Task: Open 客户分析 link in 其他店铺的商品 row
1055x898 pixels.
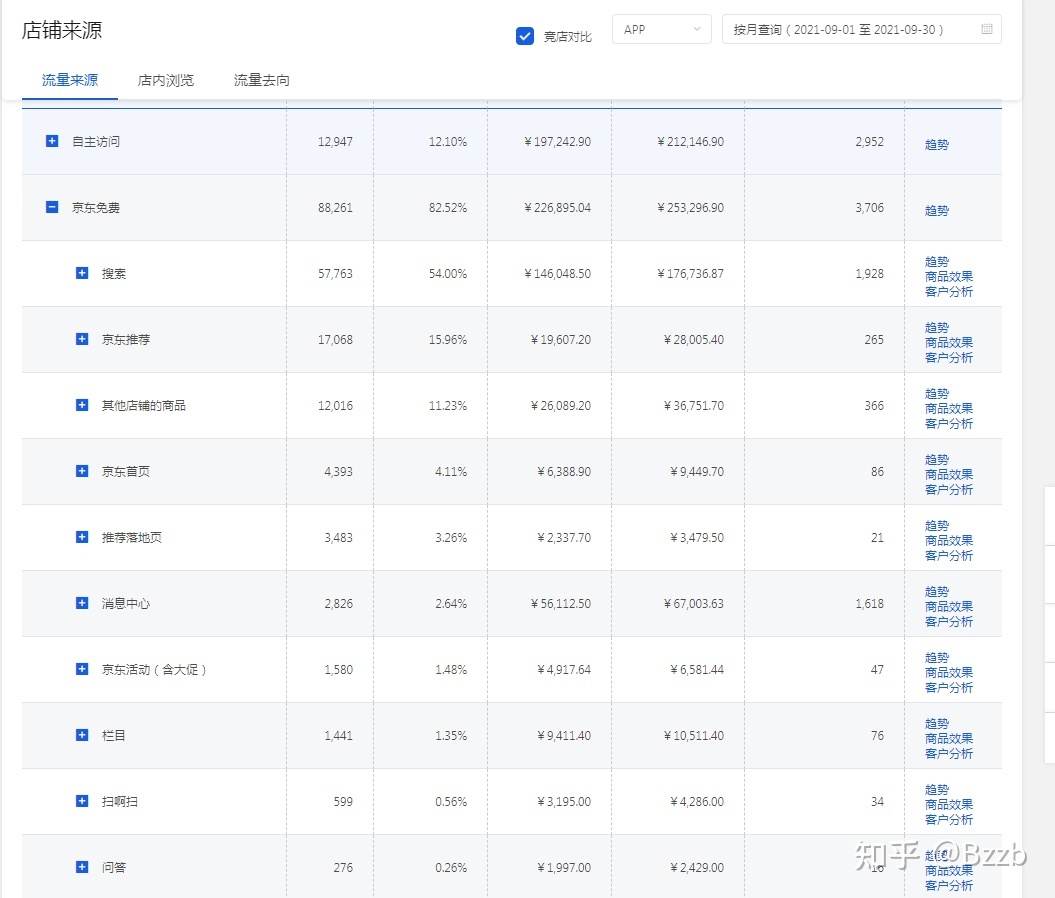Action: click(x=949, y=423)
